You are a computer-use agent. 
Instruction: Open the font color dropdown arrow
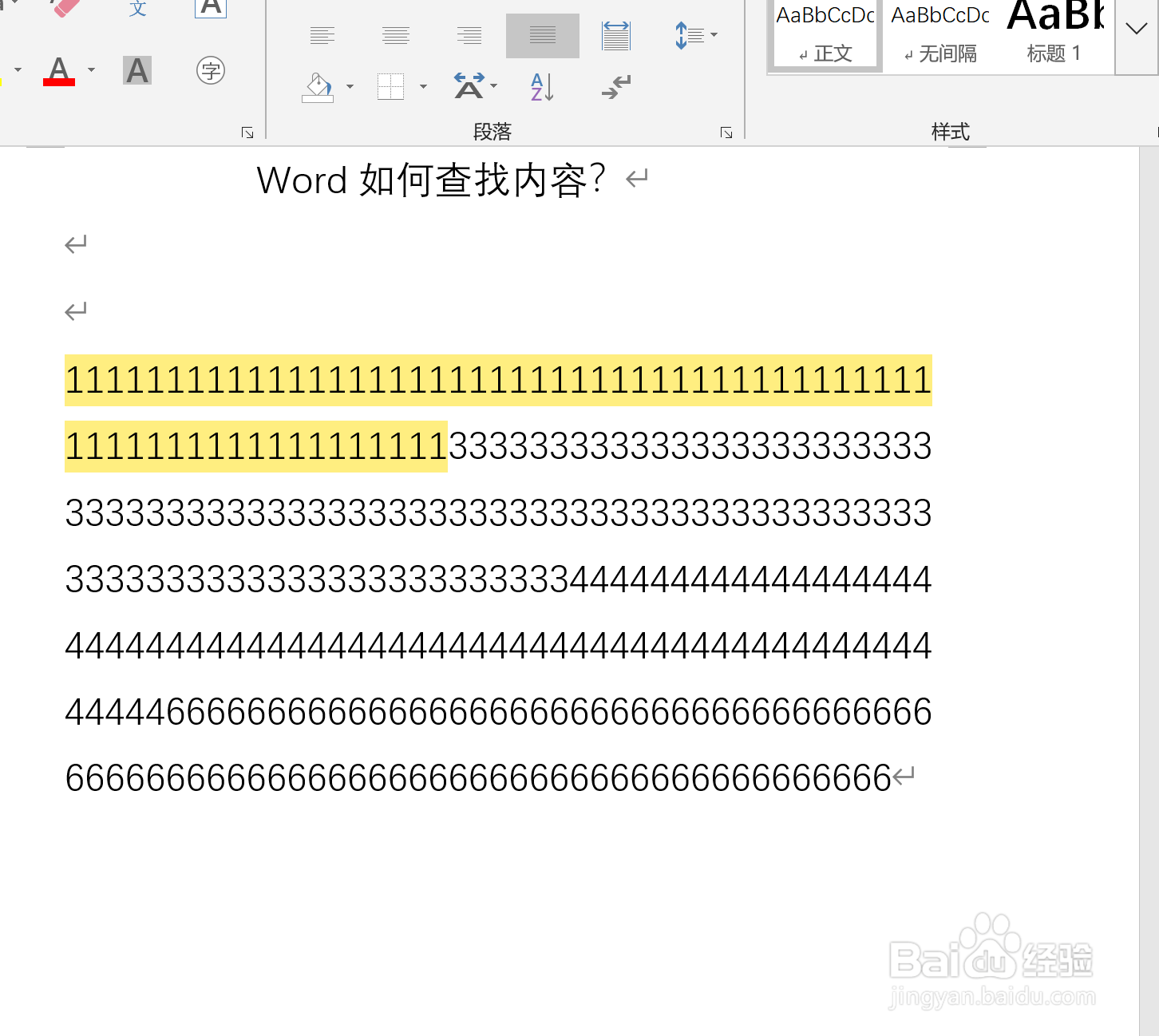coord(91,70)
